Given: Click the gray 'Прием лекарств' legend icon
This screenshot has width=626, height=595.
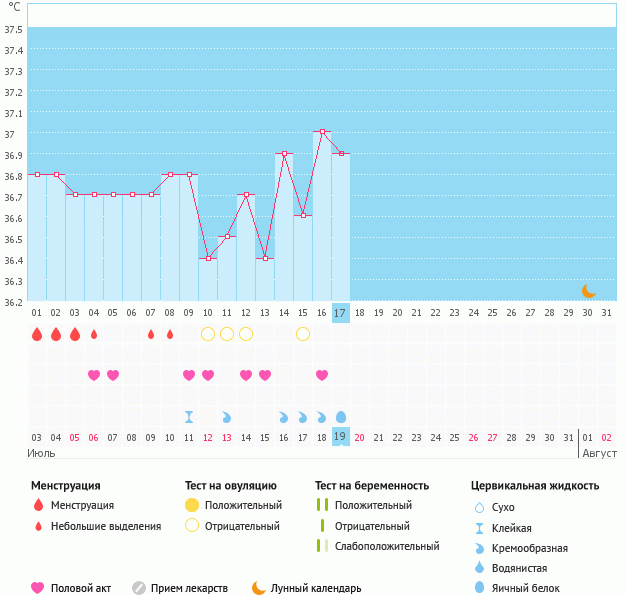Looking at the screenshot, I should pos(139,588).
